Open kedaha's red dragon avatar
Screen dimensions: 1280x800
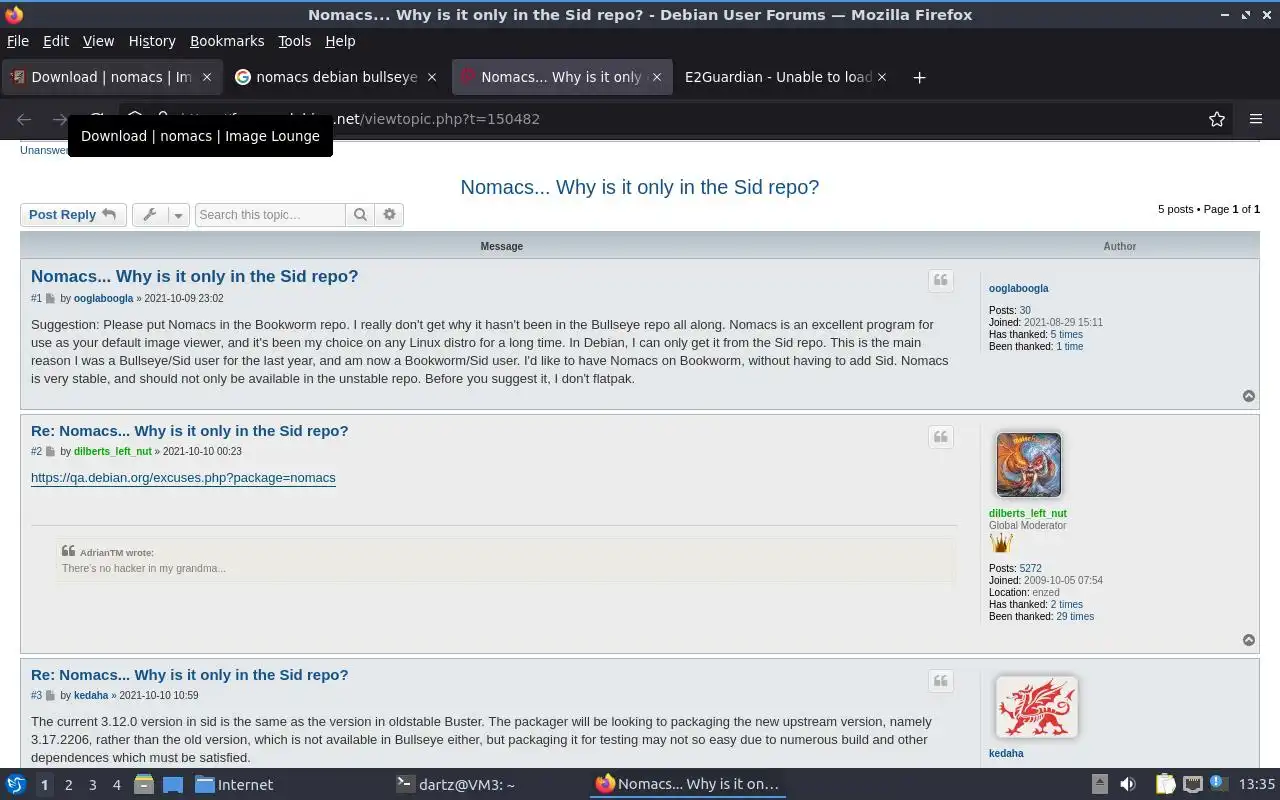[x=1036, y=707]
